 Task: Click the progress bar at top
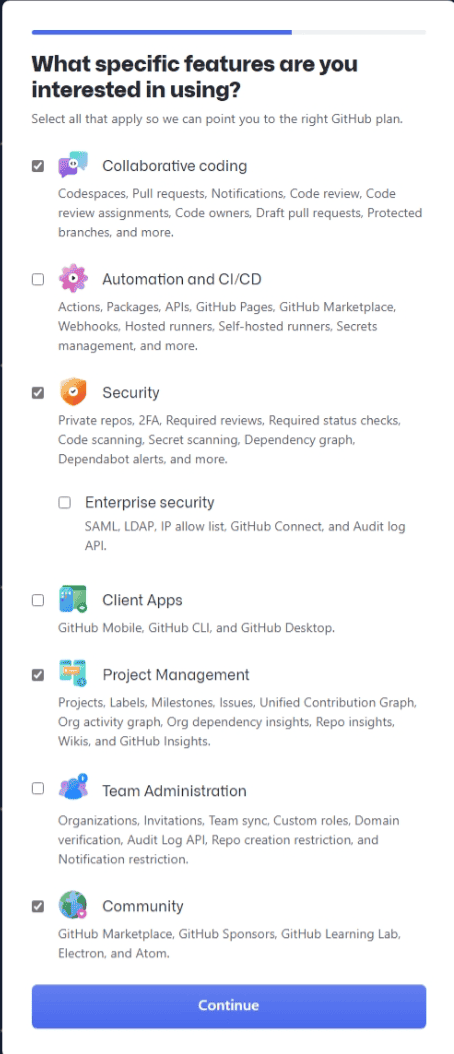pos(229,32)
